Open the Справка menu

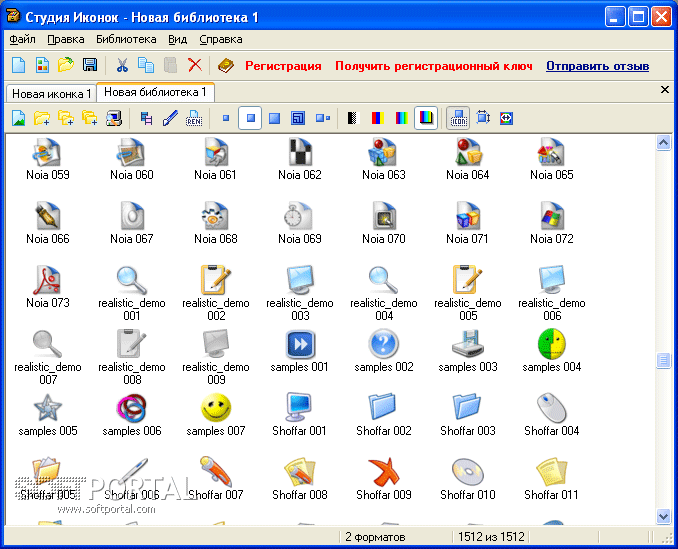click(x=221, y=39)
